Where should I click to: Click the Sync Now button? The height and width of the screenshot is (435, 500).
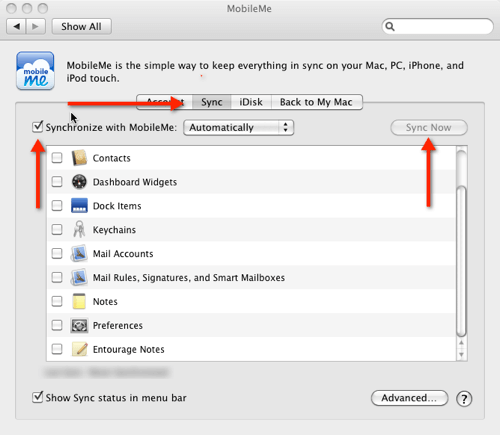click(x=429, y=128)
